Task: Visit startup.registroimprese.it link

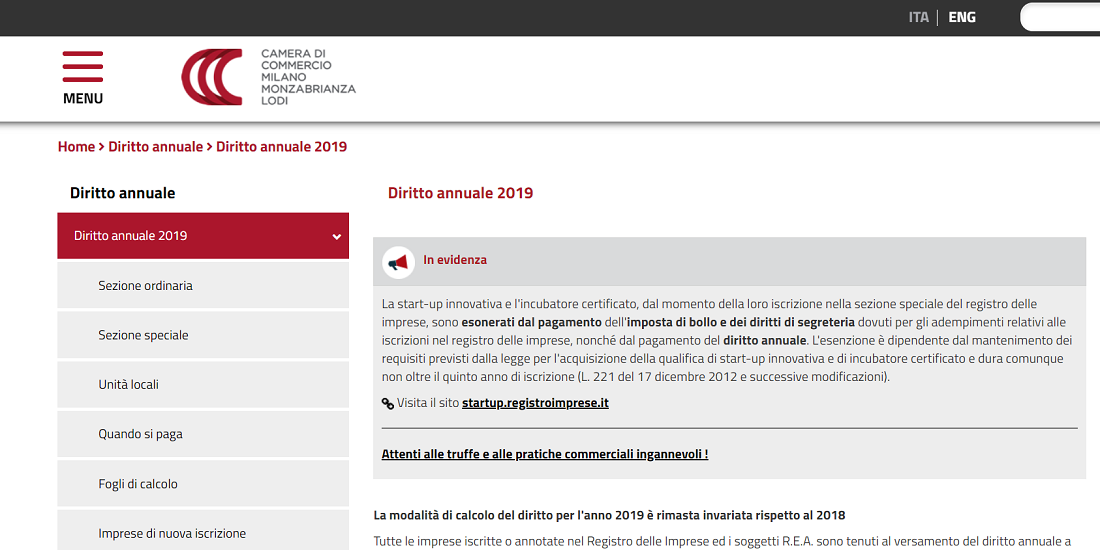Action: click(535, 403)
